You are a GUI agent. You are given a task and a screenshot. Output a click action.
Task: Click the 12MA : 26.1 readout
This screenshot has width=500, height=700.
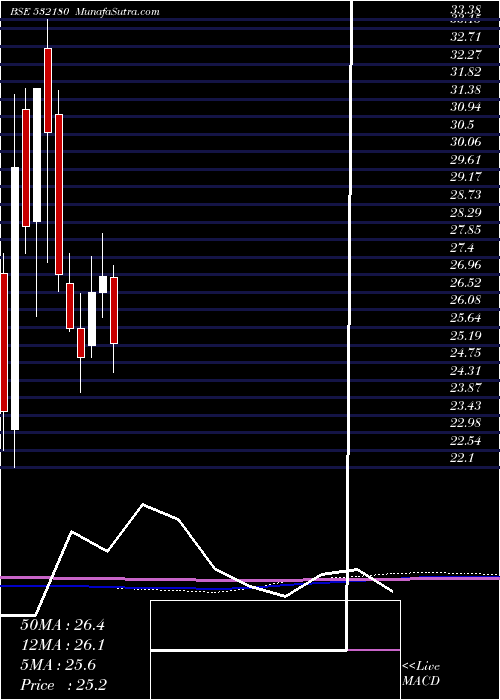pos(62,645)
